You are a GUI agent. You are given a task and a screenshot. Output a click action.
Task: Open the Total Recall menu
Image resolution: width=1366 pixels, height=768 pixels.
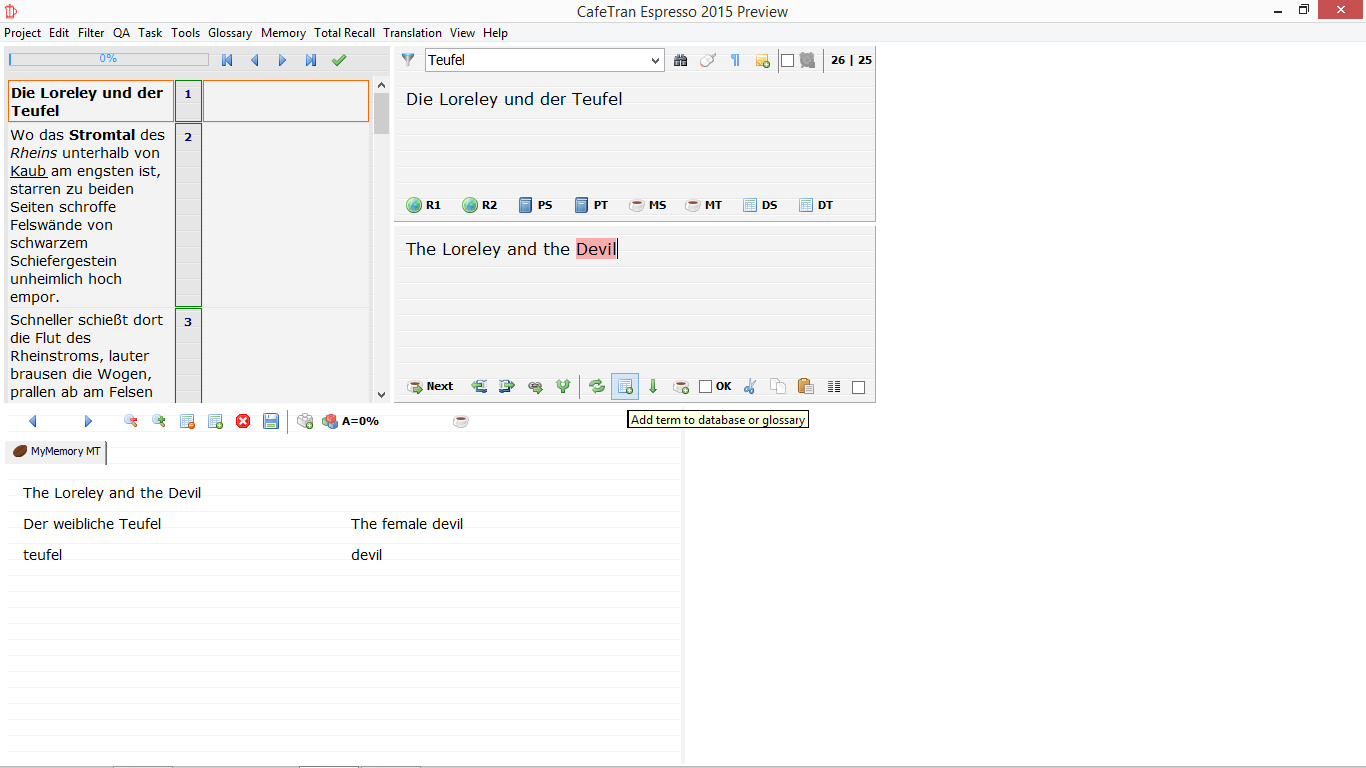click(344, 33)
